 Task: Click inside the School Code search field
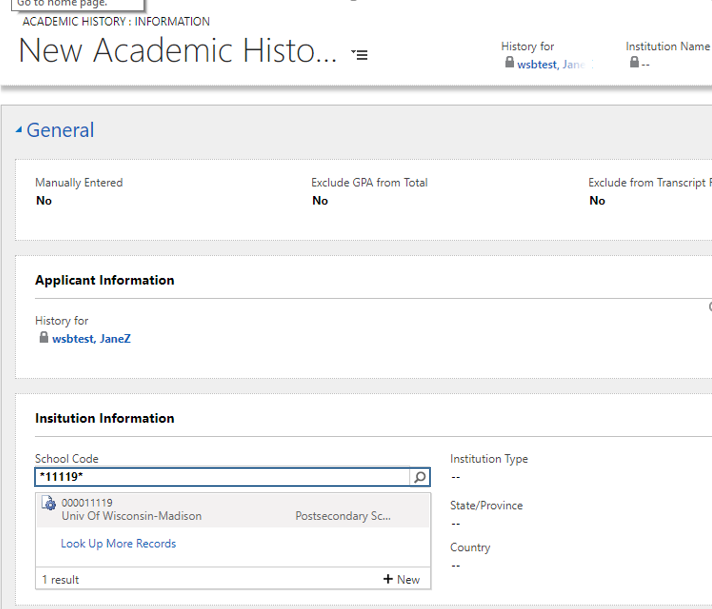[220, 478]
